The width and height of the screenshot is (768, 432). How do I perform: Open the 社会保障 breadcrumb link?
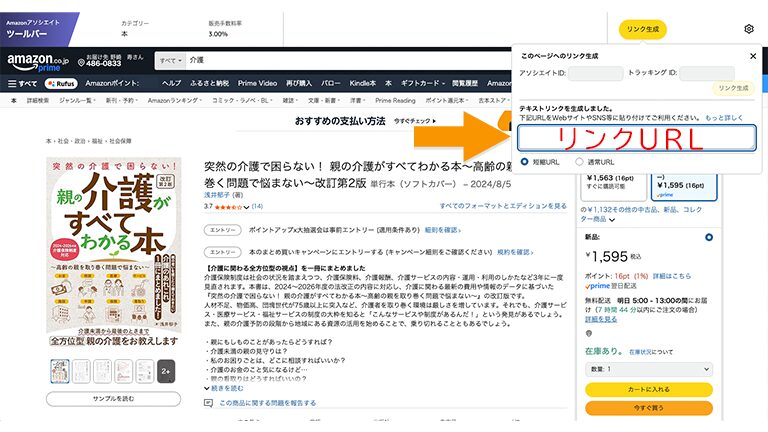click(x=120, y=141)
